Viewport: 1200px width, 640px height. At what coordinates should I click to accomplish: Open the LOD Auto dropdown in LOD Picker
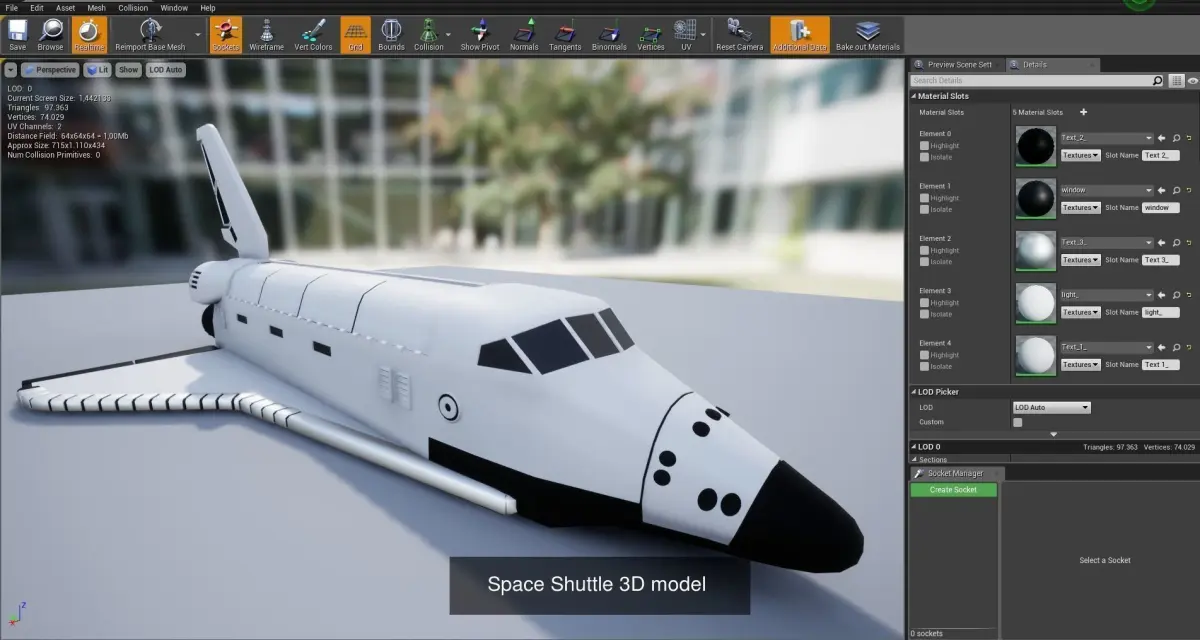[x=1051, y=407]
